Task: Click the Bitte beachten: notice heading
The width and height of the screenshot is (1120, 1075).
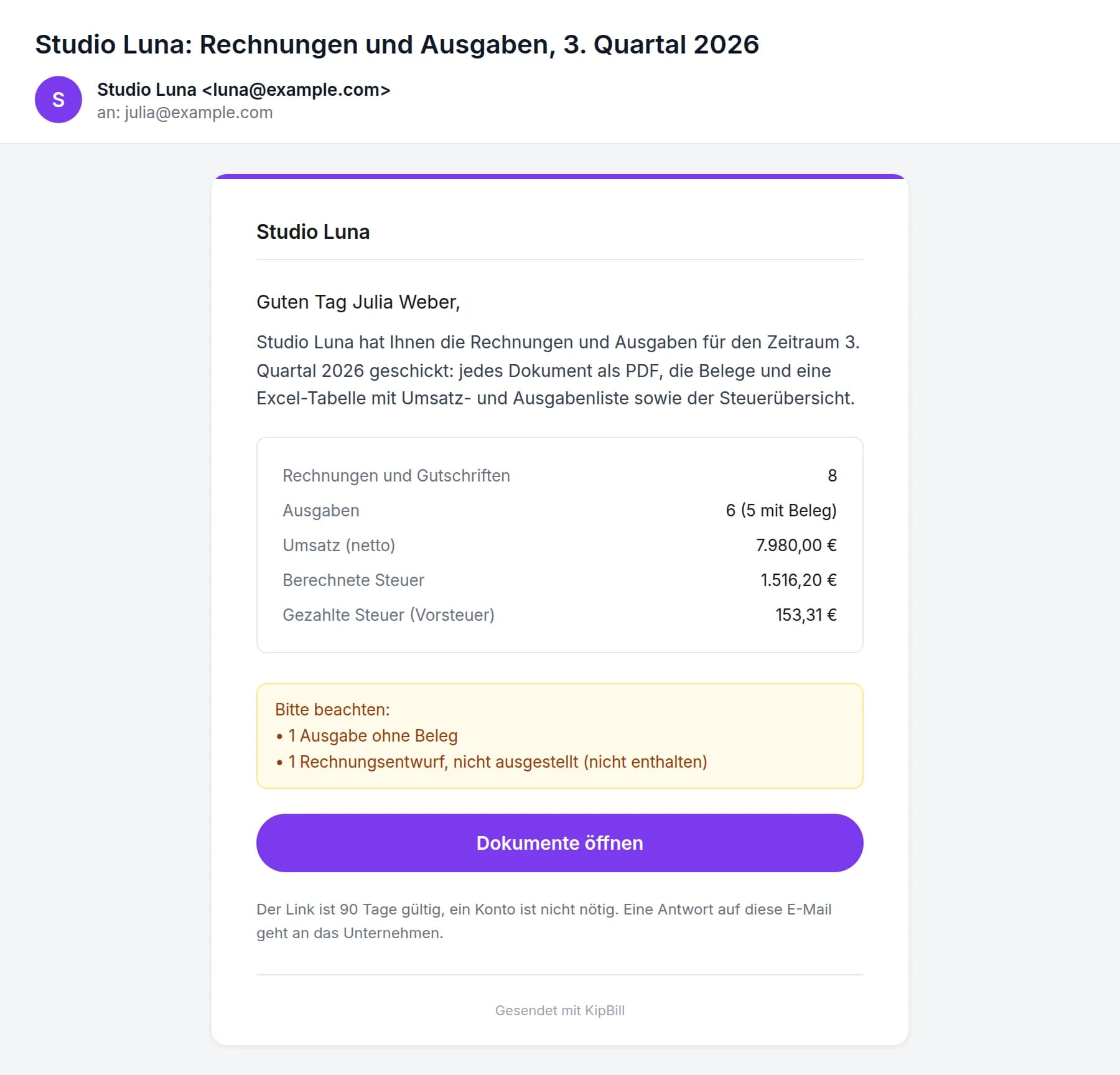Action: click(x=332, y=709)
